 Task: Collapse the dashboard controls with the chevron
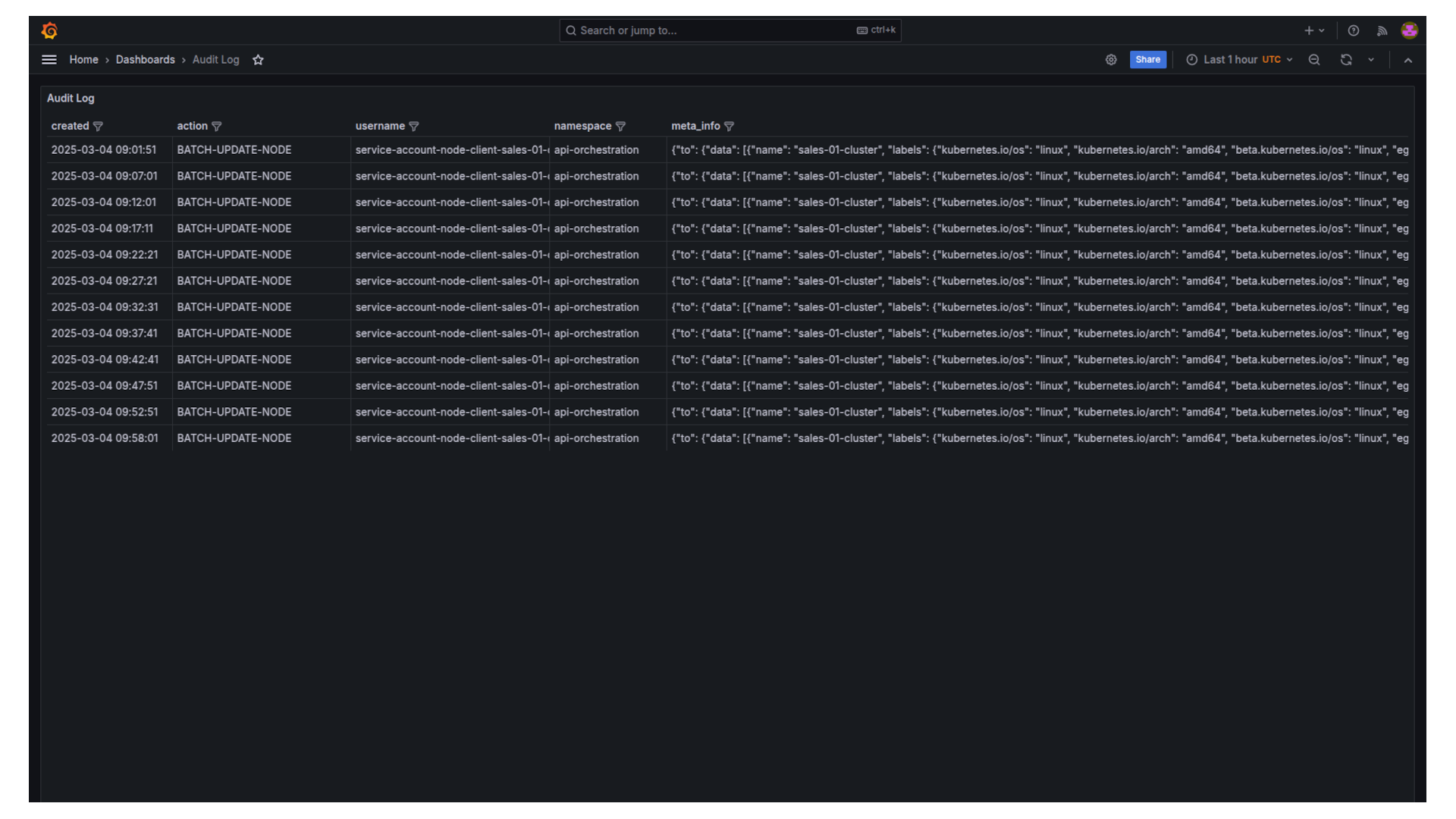coord(1408,59)
